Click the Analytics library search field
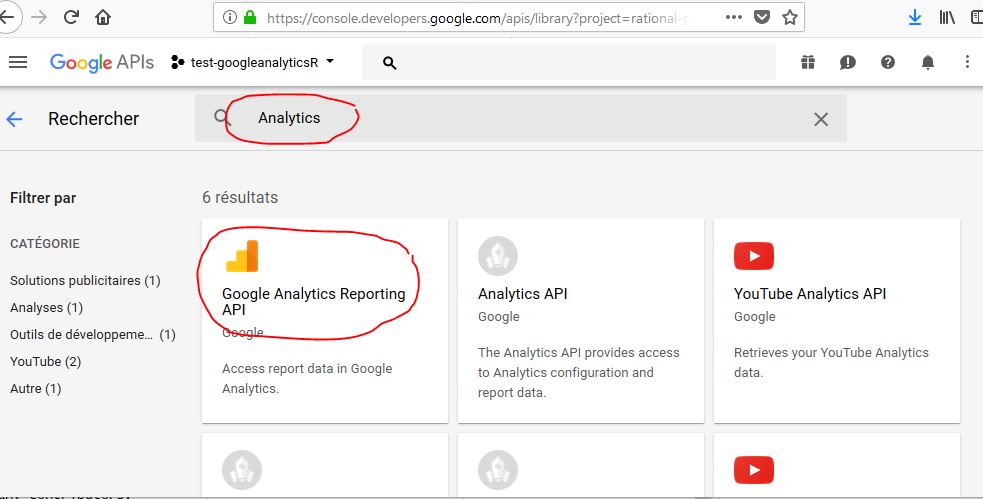 [x=520, y=118]
